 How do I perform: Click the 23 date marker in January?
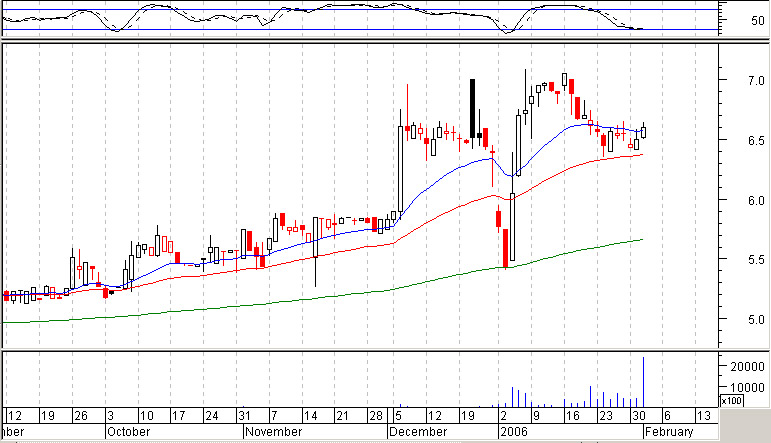tap(605, 415)
